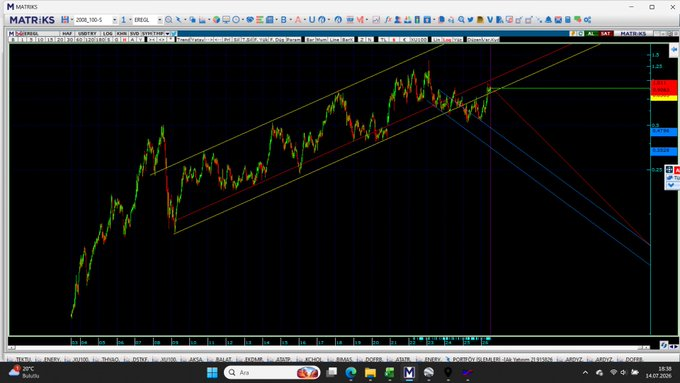Open the zoom magnifier tool in toolbar
This screenshot has width=680, height=383.
[168, 20]
